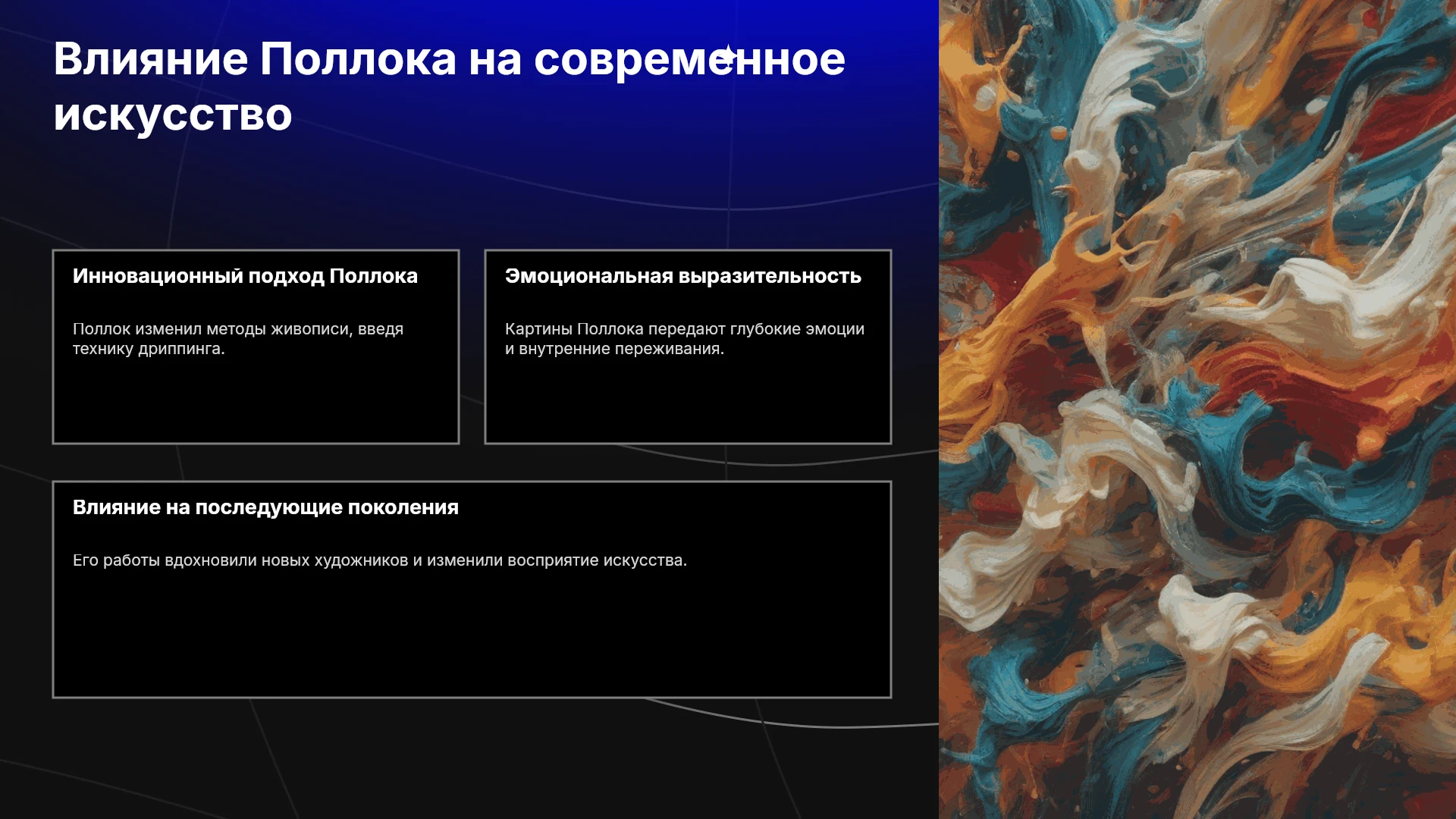Click the word "Поллока" in the slide title
Image resolution: width=1456 pixels, height=819 pixels.
click(358, 59)
